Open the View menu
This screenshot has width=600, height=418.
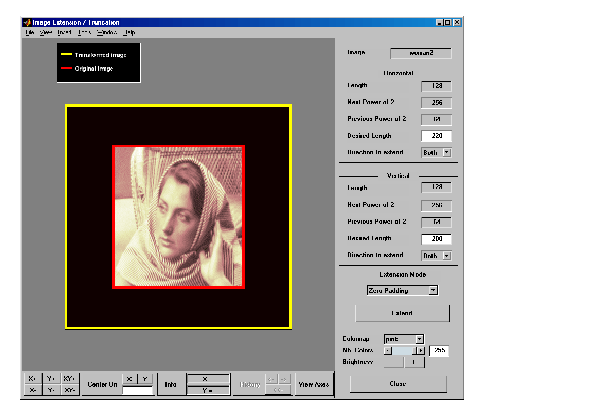tap(46, 33)
